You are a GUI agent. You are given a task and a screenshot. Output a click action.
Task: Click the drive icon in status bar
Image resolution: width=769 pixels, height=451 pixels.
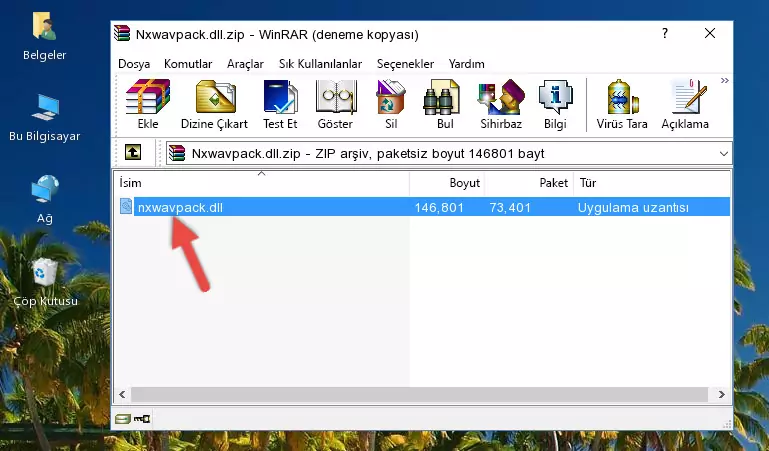(123, 419)
